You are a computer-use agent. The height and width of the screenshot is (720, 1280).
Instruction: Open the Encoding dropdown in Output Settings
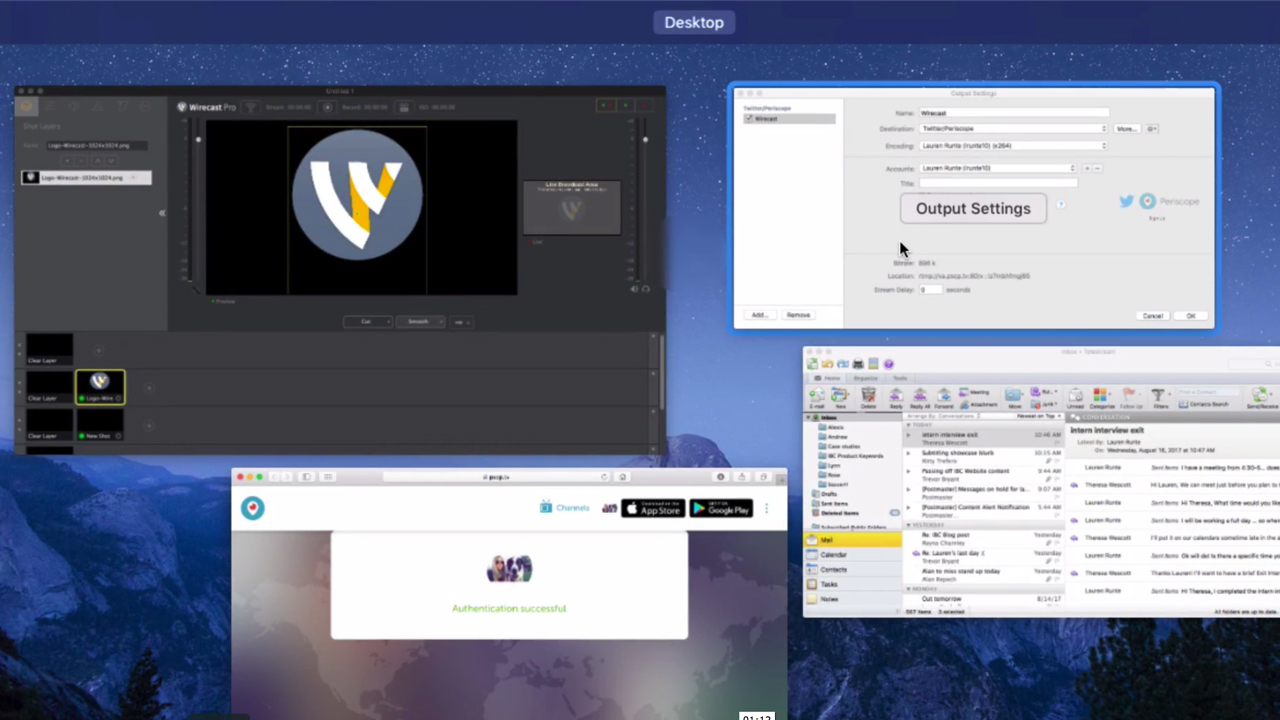(x=1014, y=146)
